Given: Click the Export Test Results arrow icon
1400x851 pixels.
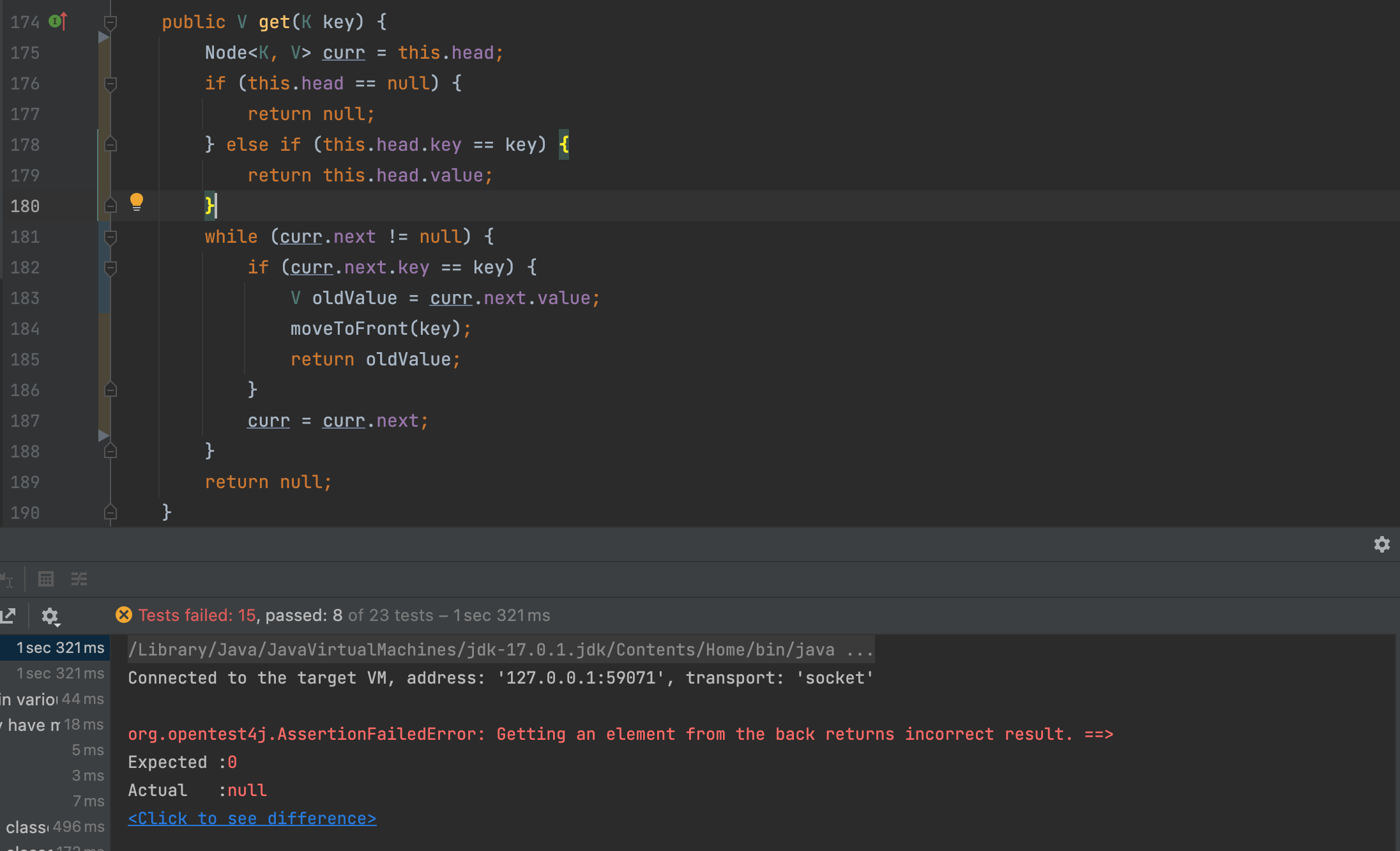Looking at the screenshot, I should [x=8, y=616].
